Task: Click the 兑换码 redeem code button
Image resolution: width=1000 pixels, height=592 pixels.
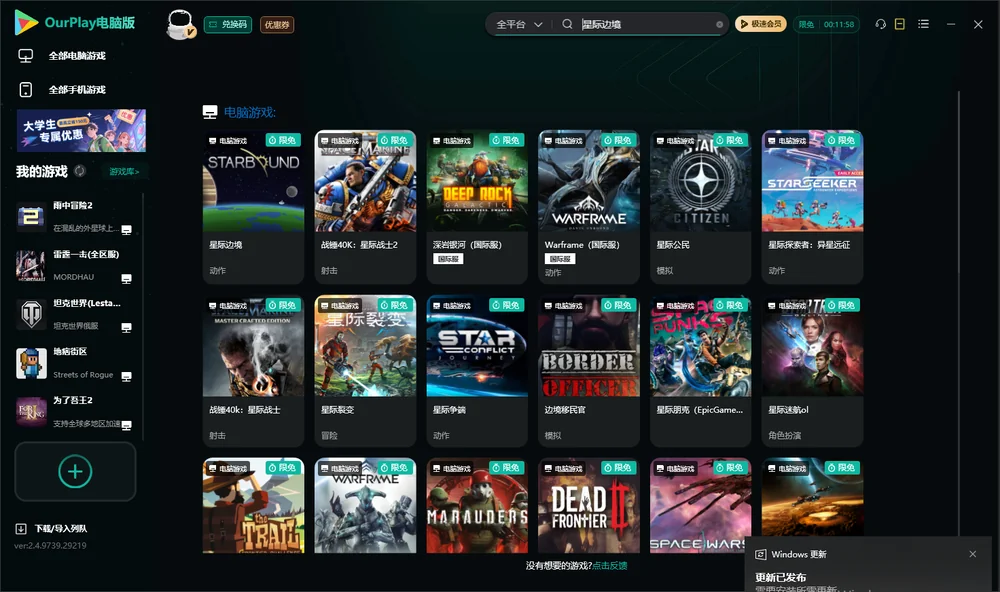Action: pyautogui.click(x=228, y=24)
